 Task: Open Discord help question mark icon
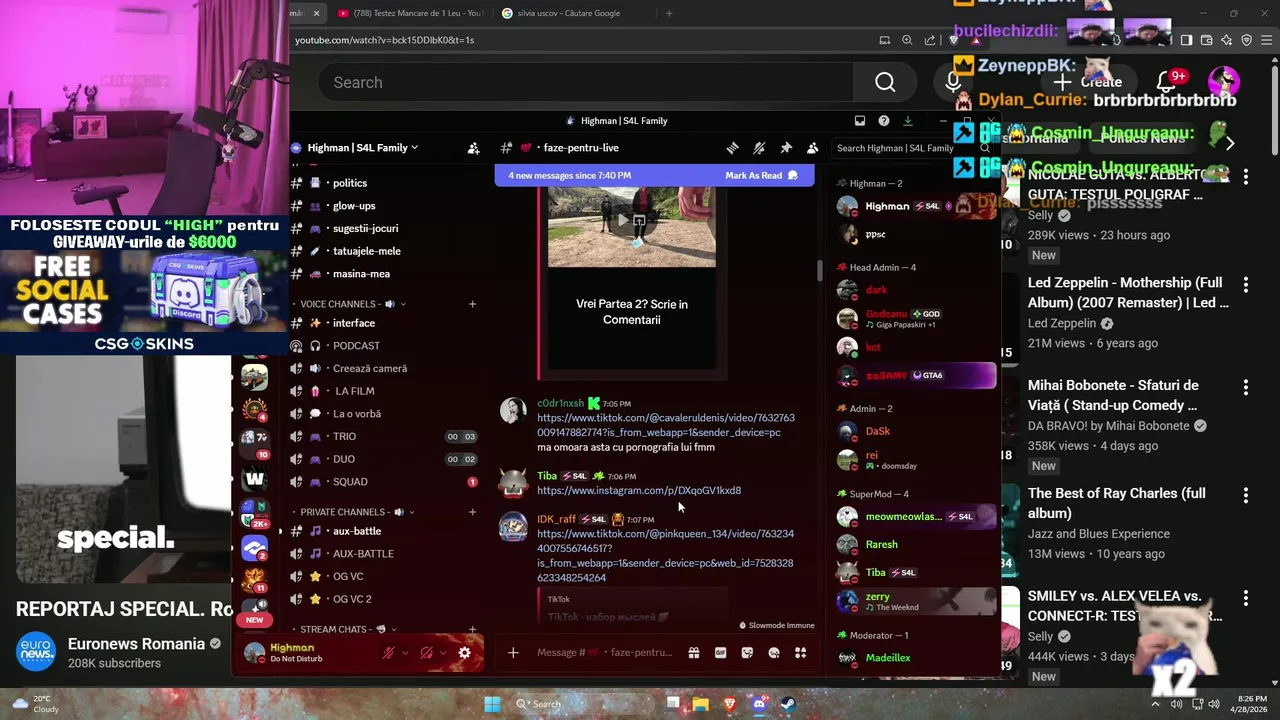(883, 121)
